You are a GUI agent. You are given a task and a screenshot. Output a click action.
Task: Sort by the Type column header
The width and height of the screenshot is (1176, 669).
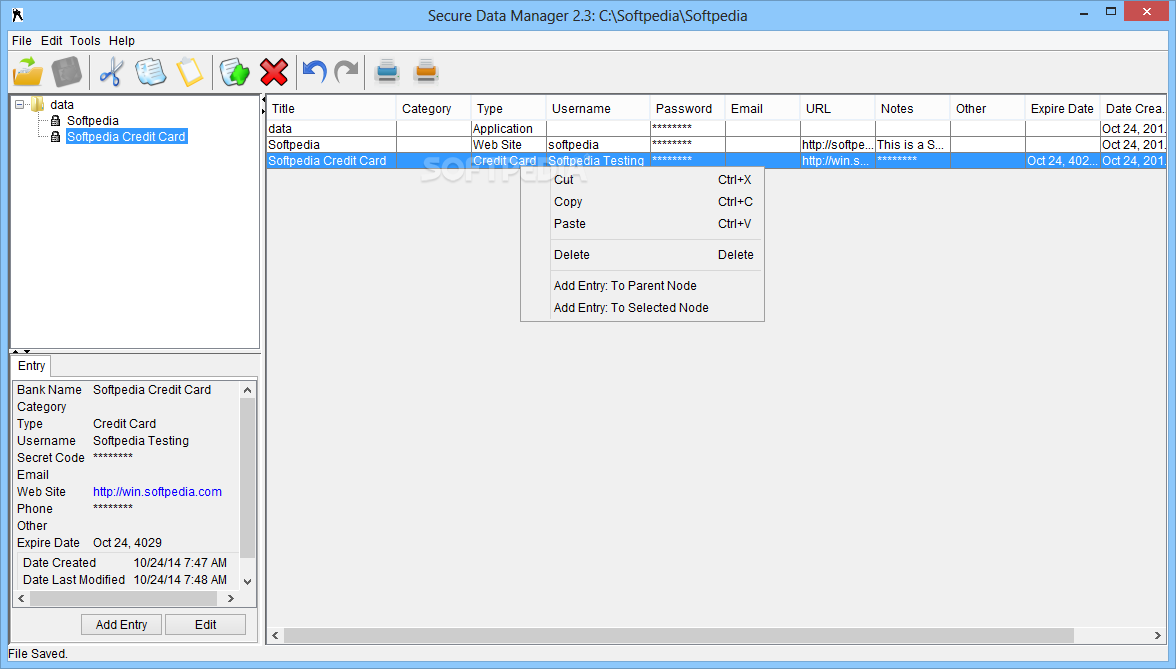coord(508,109)
